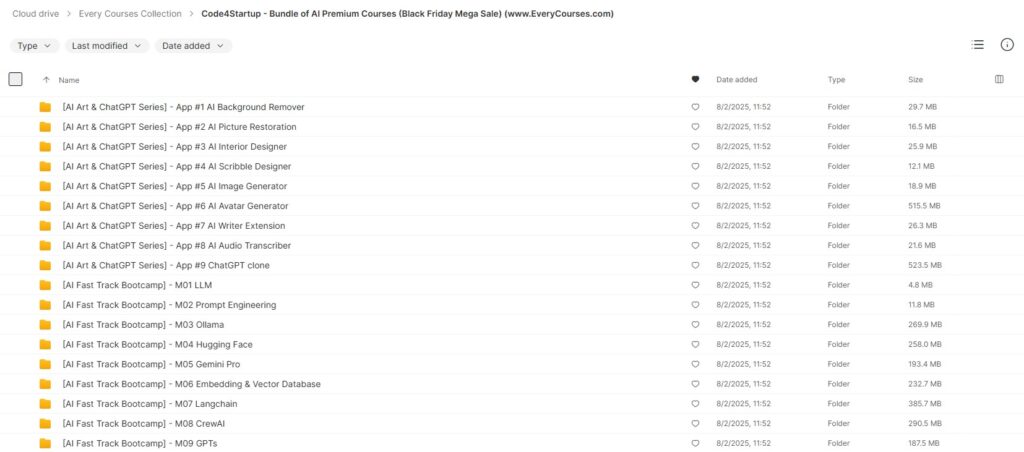
Task: Click folder icon for M03 Ollama
Action: 45,325
